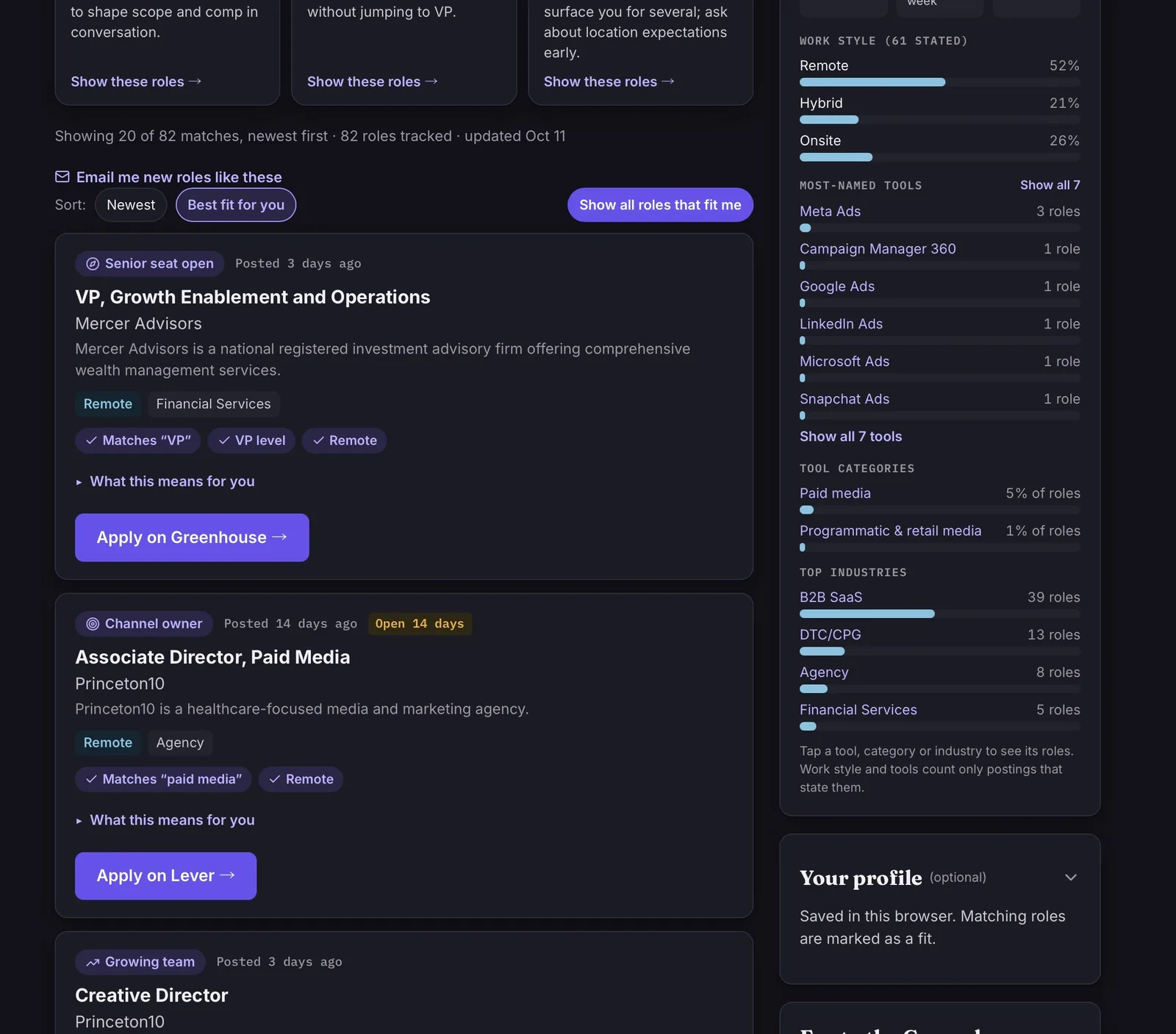Click the Agency tag on Princeton10 card
1176x1034 pixels.
point(179,743)
